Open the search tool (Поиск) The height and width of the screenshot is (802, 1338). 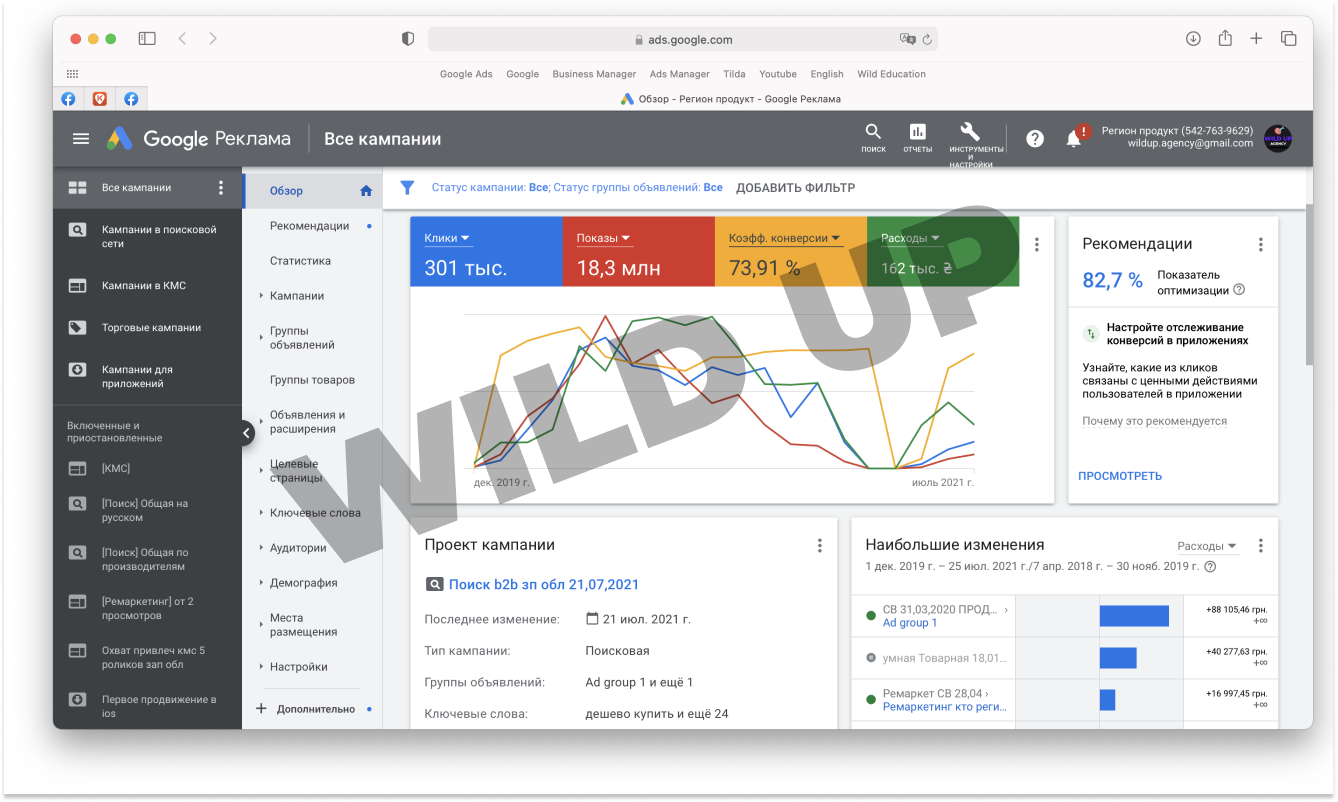pyautogui.click(x=873, y=138)
